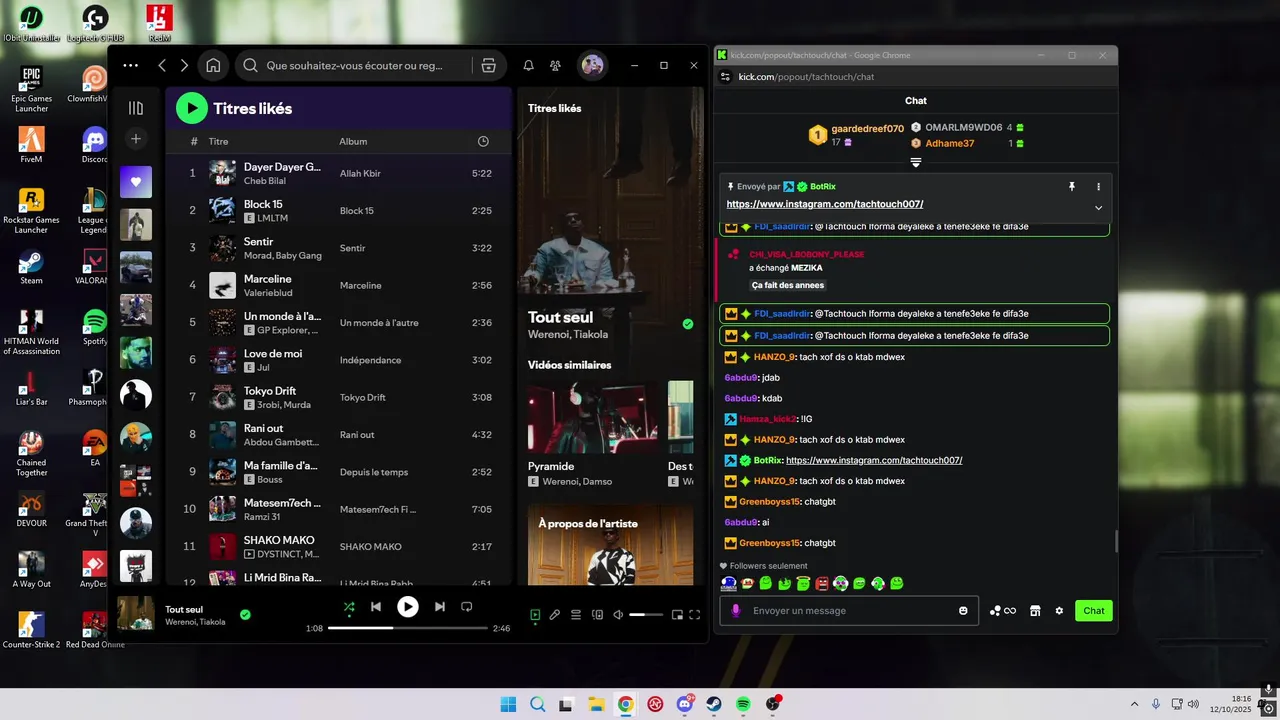
Task: Select the track Marceline by Valerieblud
Action: pos(340,285)
